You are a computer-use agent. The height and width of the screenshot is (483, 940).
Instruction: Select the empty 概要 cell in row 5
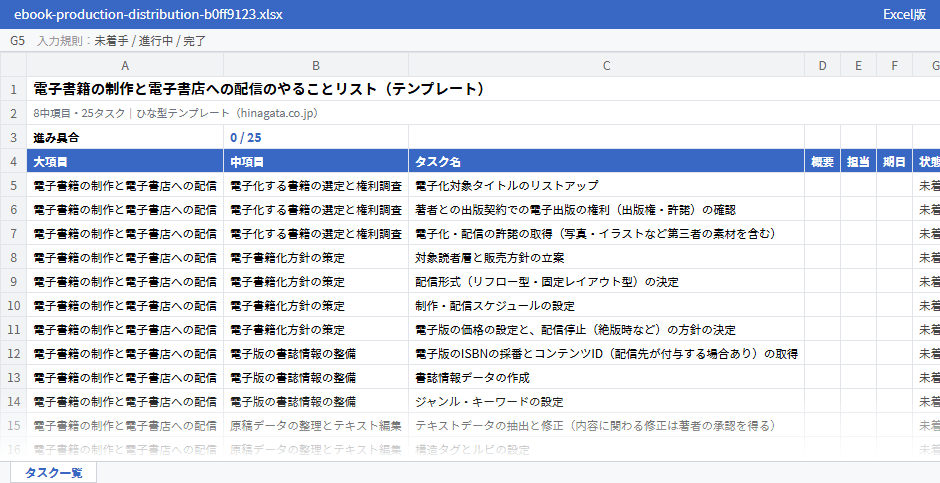(822, 185)
